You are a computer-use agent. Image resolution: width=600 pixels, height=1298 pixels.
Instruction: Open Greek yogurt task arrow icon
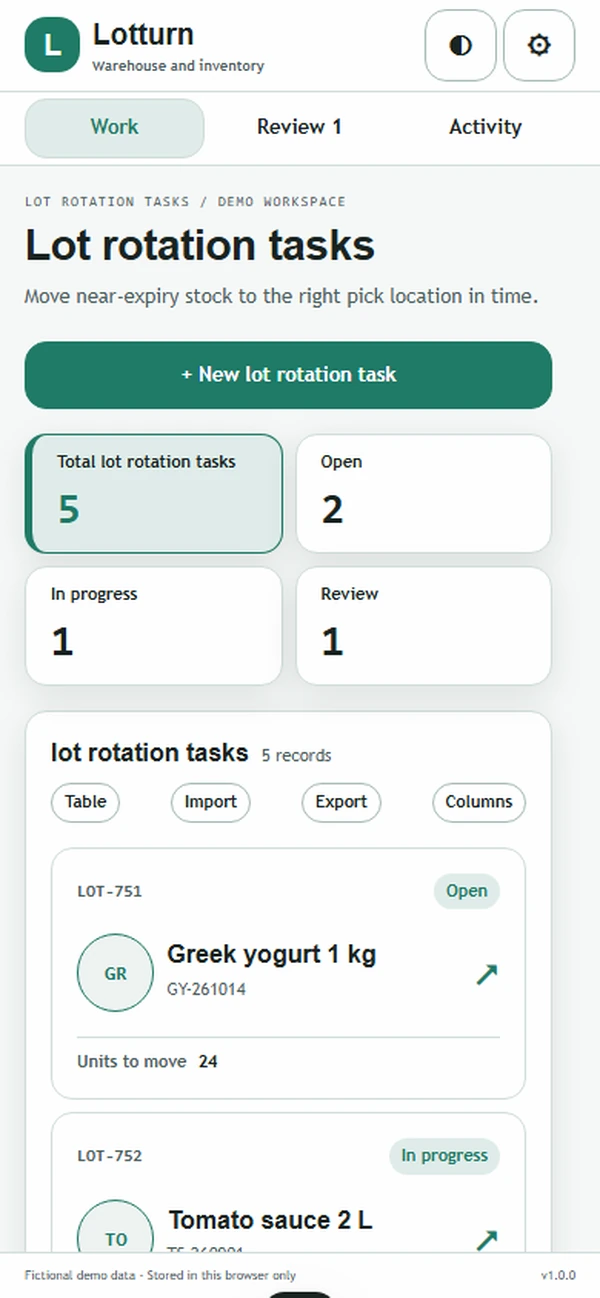(487, 974)
